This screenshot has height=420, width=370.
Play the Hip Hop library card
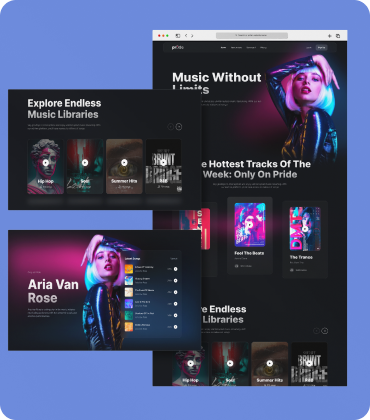pyautogui.click(x=46, y=163)
